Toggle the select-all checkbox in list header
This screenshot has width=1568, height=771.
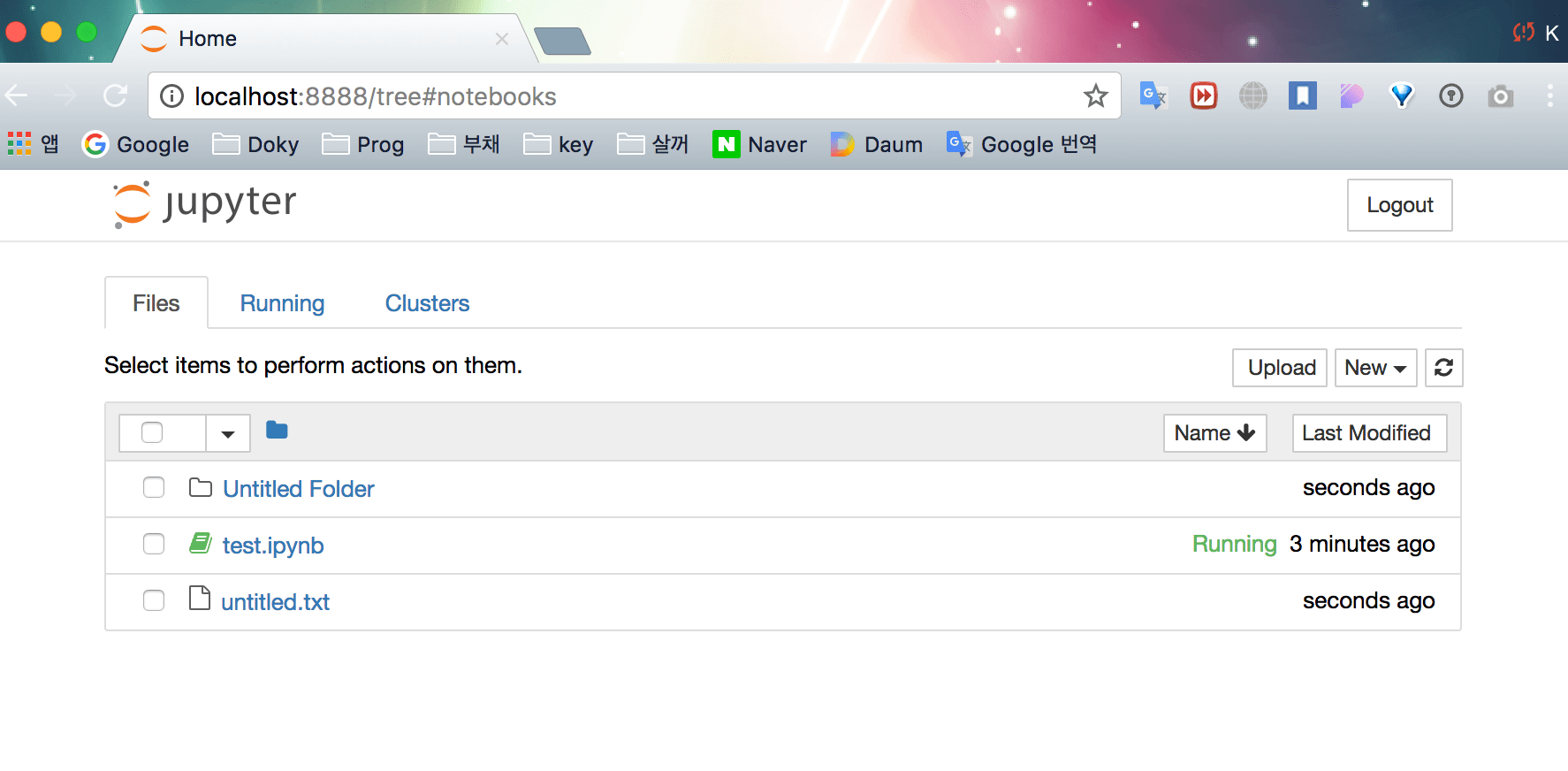click(152, 432)
